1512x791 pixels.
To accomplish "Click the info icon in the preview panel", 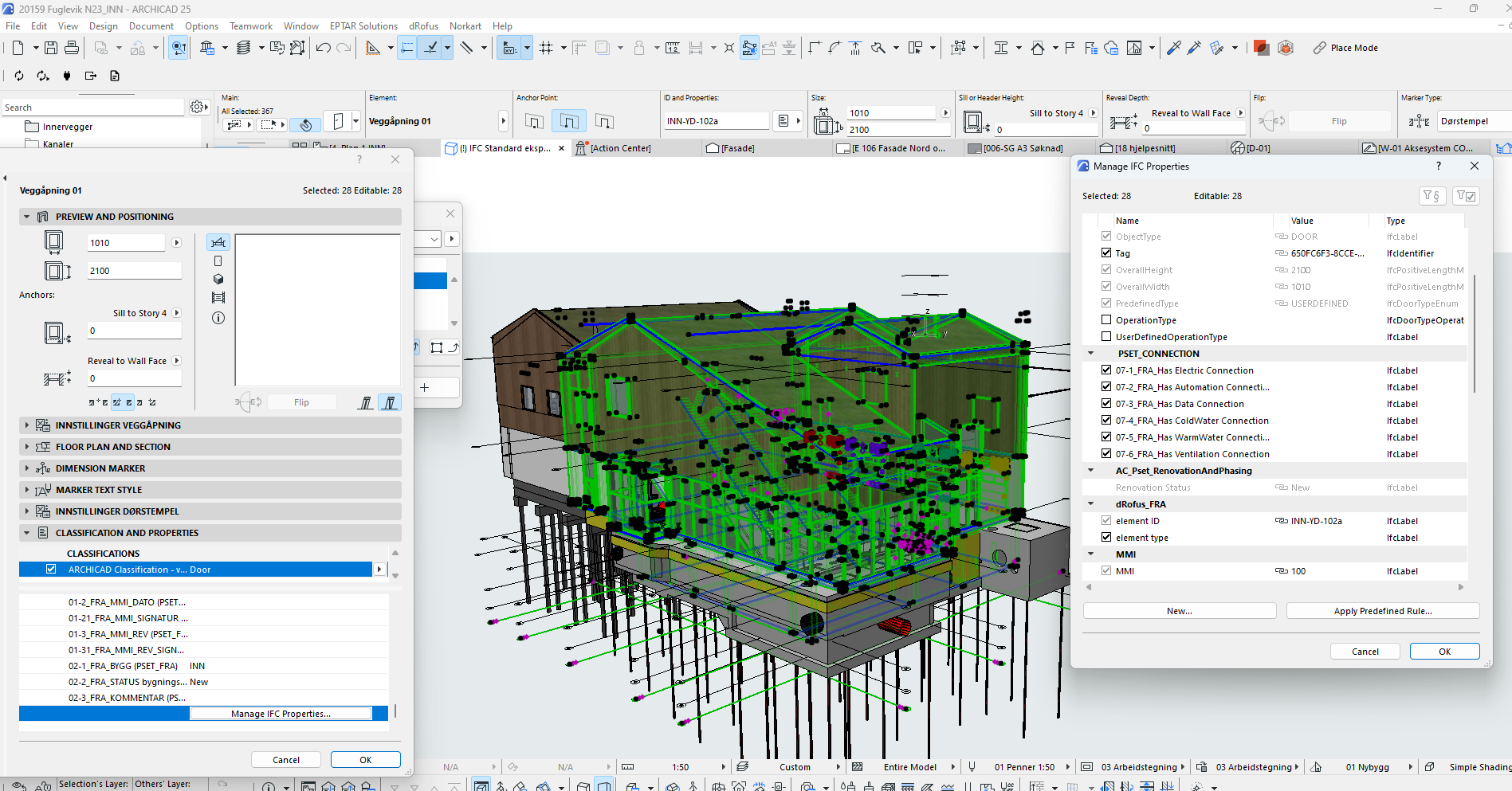I will click(x=218, y=318).
